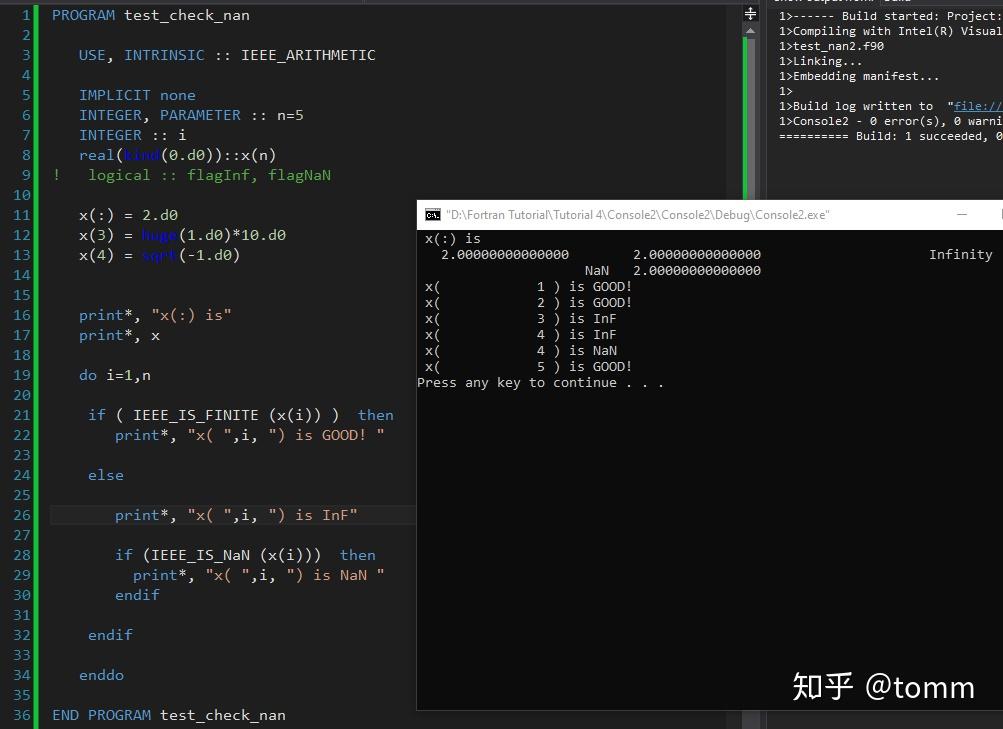Open the Show output from dropdown in Output pane
Image resolution: width=1003 pixels, height=729 pixels.
tap(820, 2)
